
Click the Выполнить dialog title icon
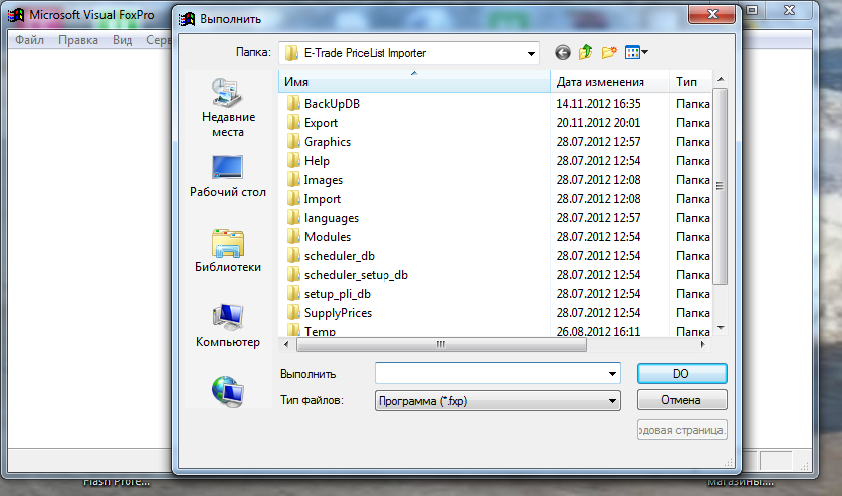click(186, 19)
